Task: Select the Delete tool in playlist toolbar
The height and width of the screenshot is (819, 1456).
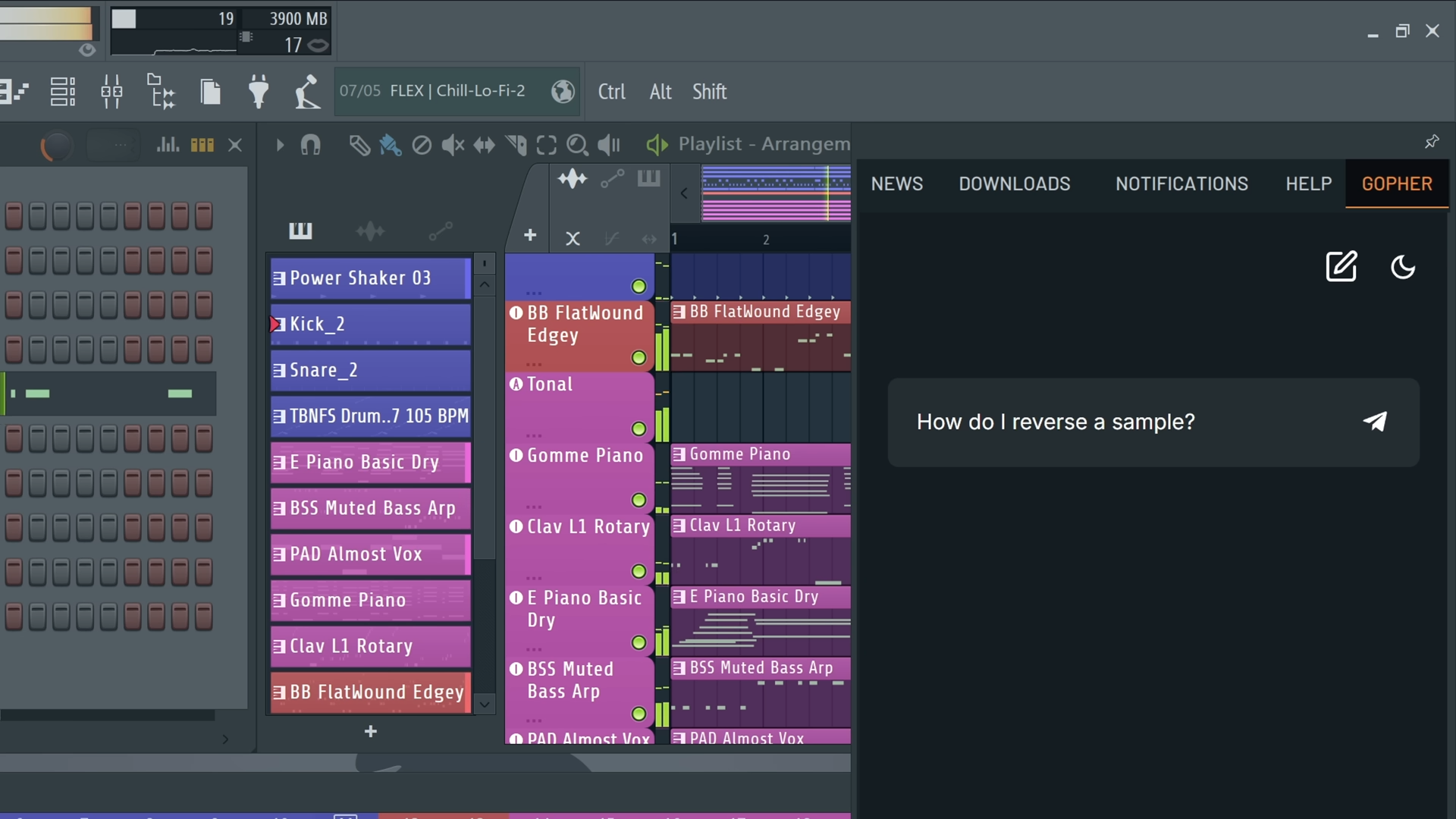Action: (422, 145)
